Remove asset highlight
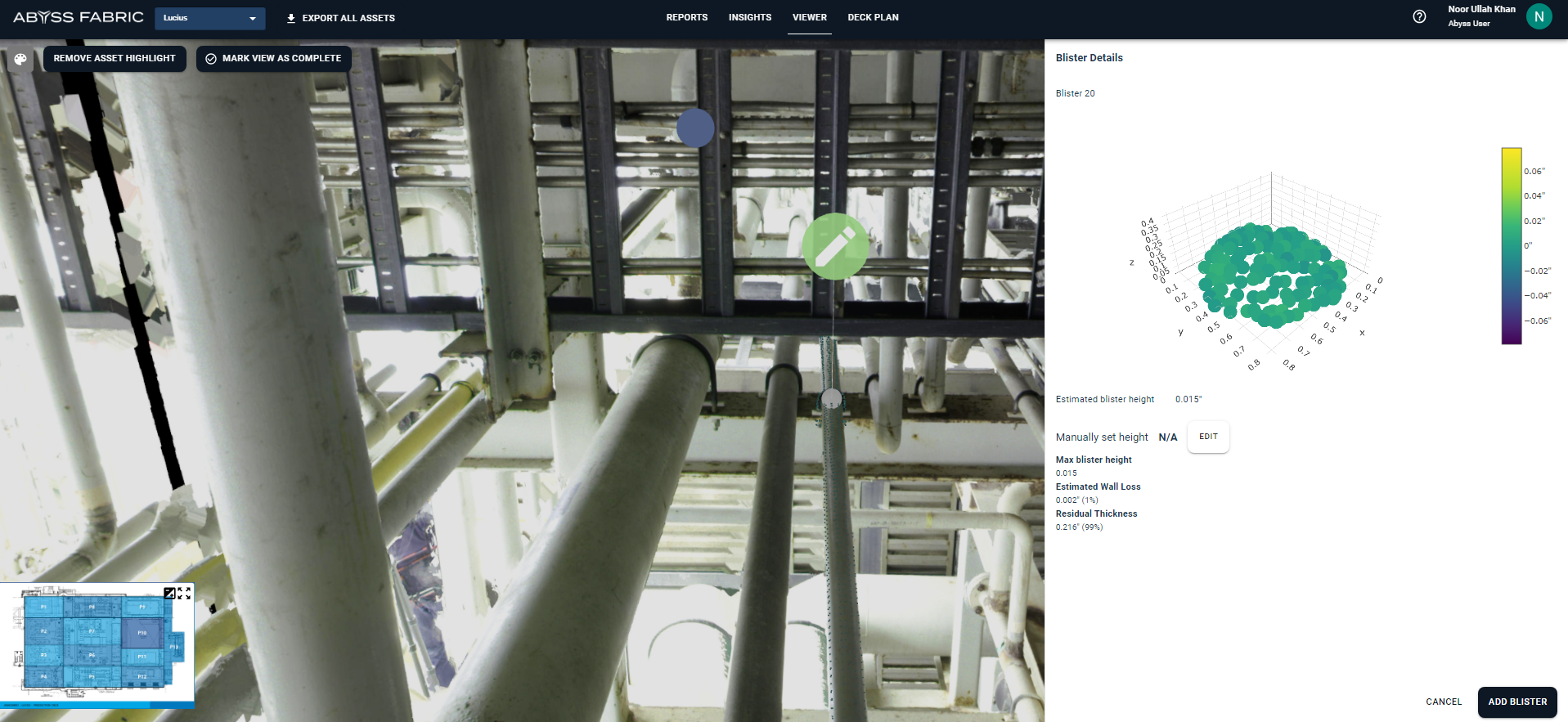The image size is (1568, 722). pyautogui.click(x=115, y=59)
